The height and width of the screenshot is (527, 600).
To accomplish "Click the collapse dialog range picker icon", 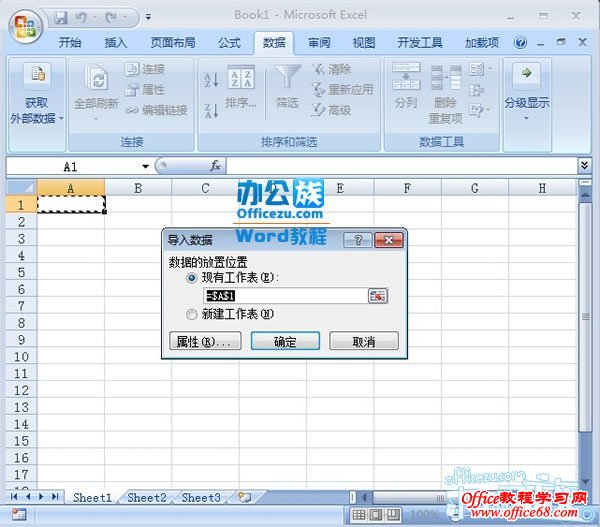I will point(378,296).
